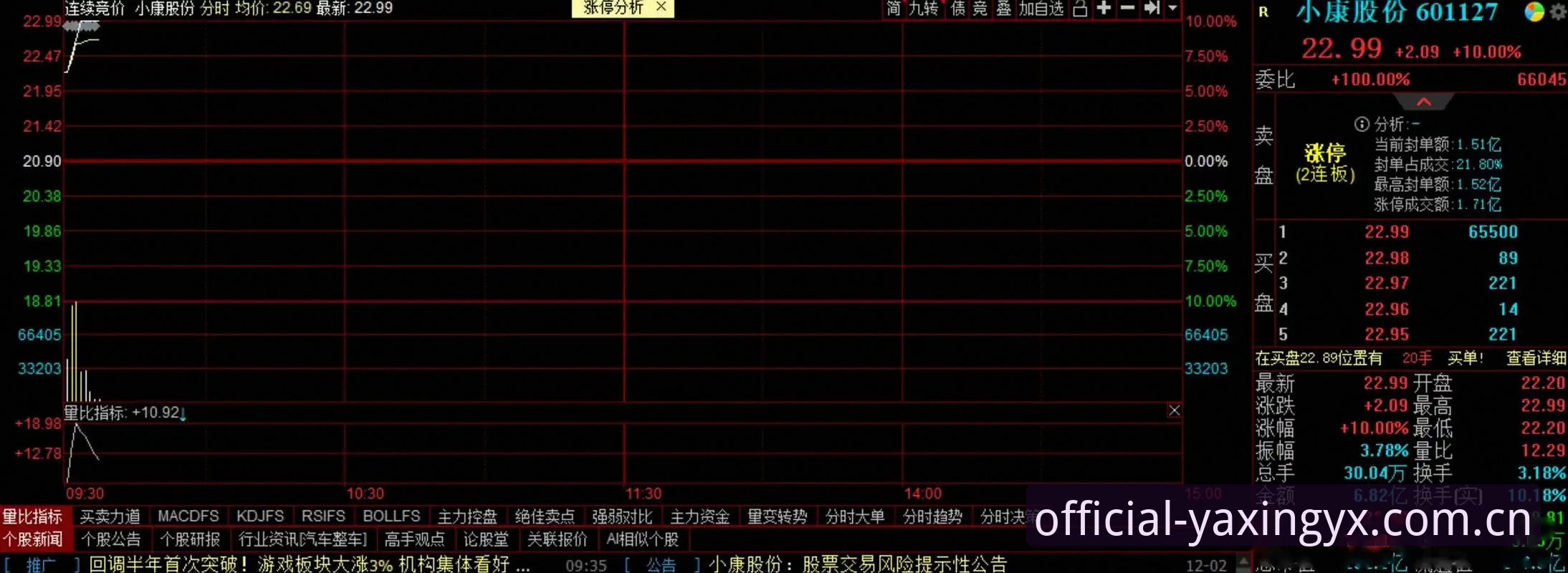1568x573 pixels.
Task: Open the 主力资金 indicator tab
Action: coord(699,516)
